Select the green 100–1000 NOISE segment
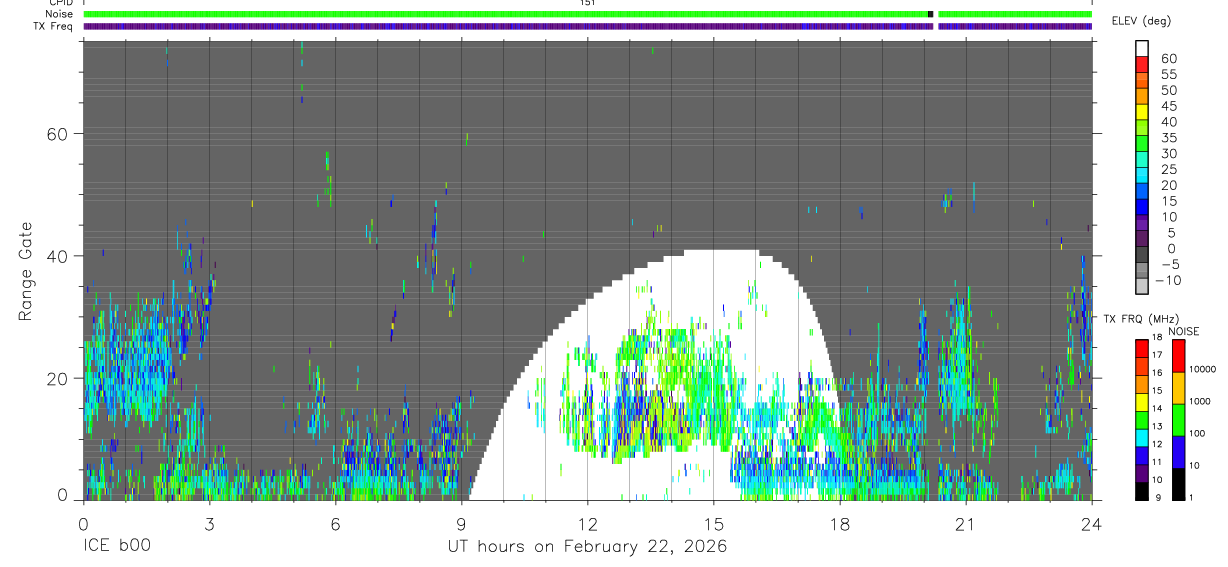Screen dimensions: 1228x567 pyautogui.click(x=1178, y=420)
